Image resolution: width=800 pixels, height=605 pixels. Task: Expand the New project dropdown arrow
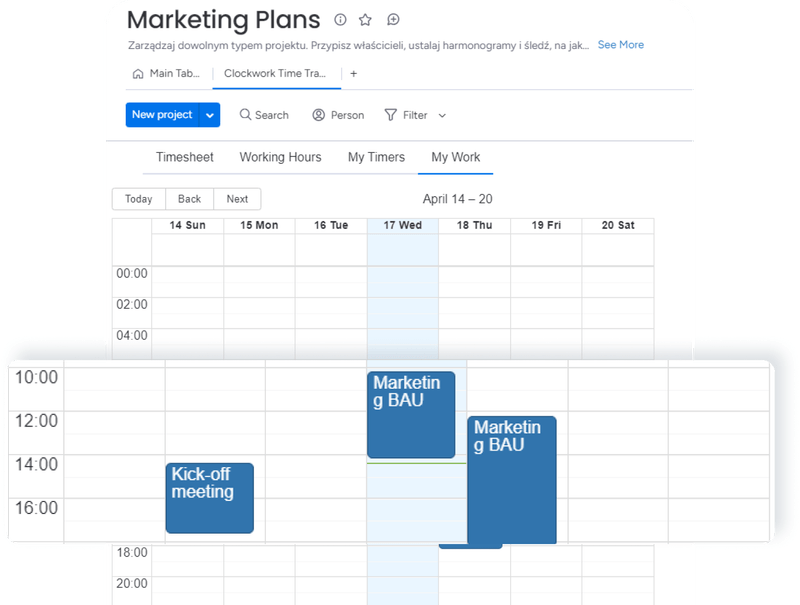coord(208,115)
